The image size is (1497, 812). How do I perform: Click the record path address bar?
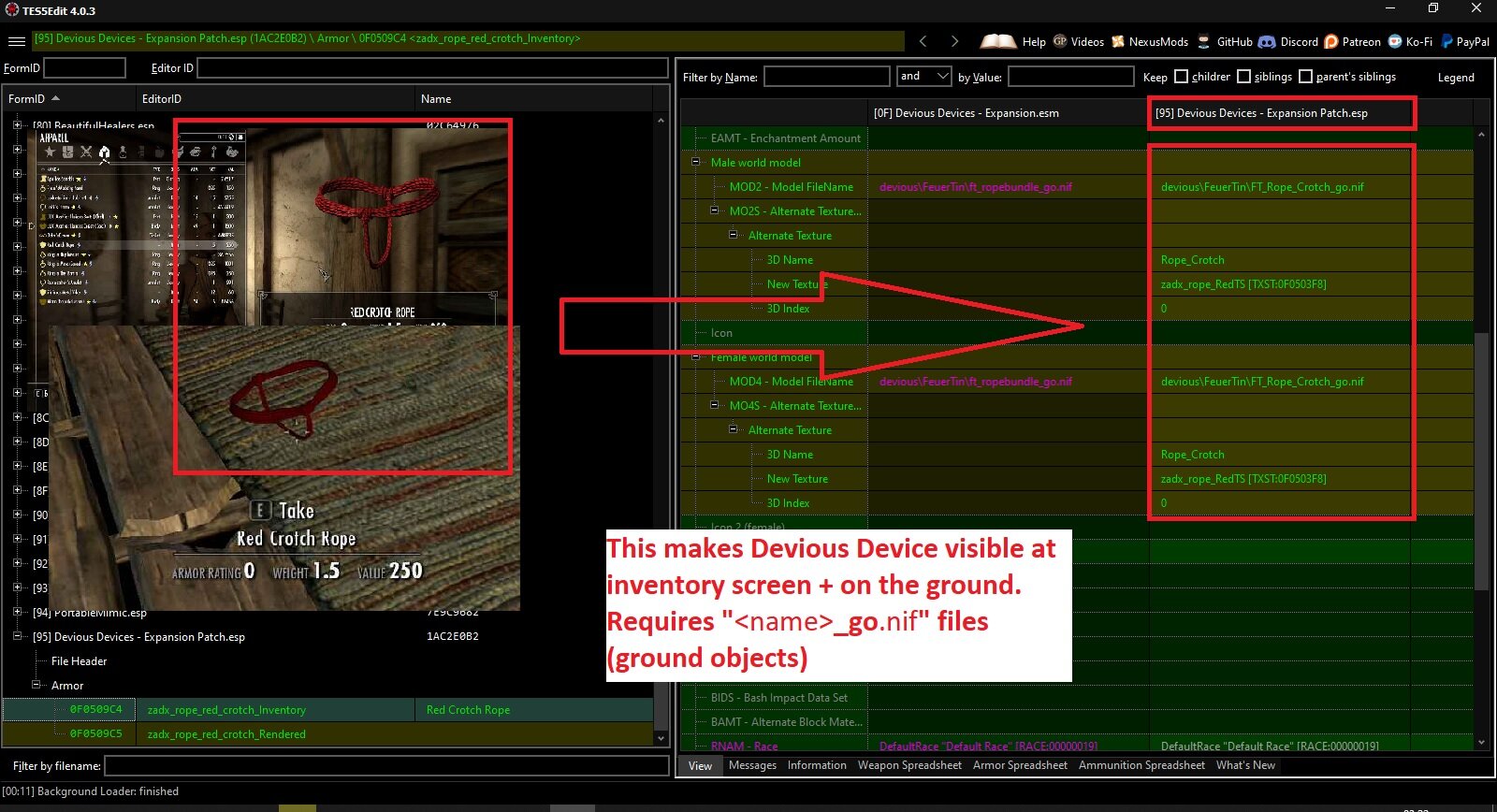pos(468,39)
